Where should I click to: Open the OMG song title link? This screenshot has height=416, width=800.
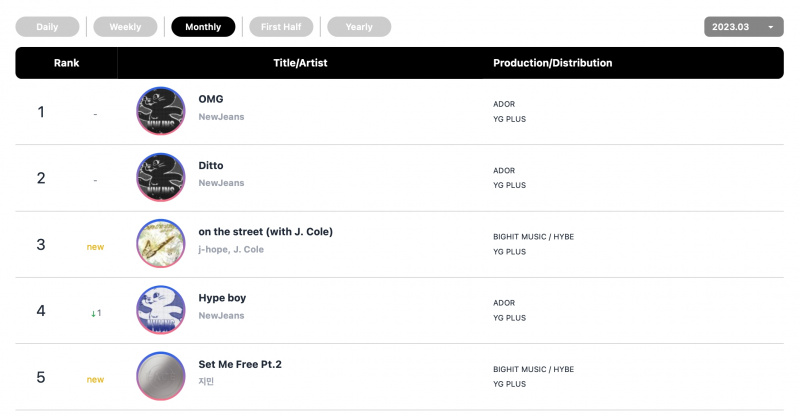tap(211, 99)
